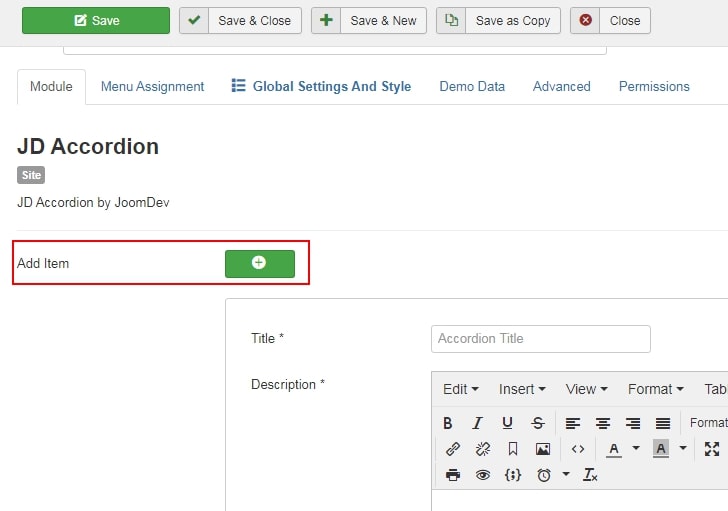The height and width of the screenshot is (511, 728).
Task: Click the JD Accordion heading
Action: point(88,147)
